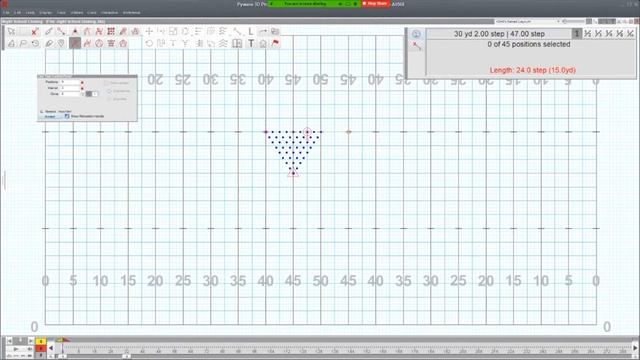Select the whole-step '1' precision button

pyautogui.click(x=576, y=34)
